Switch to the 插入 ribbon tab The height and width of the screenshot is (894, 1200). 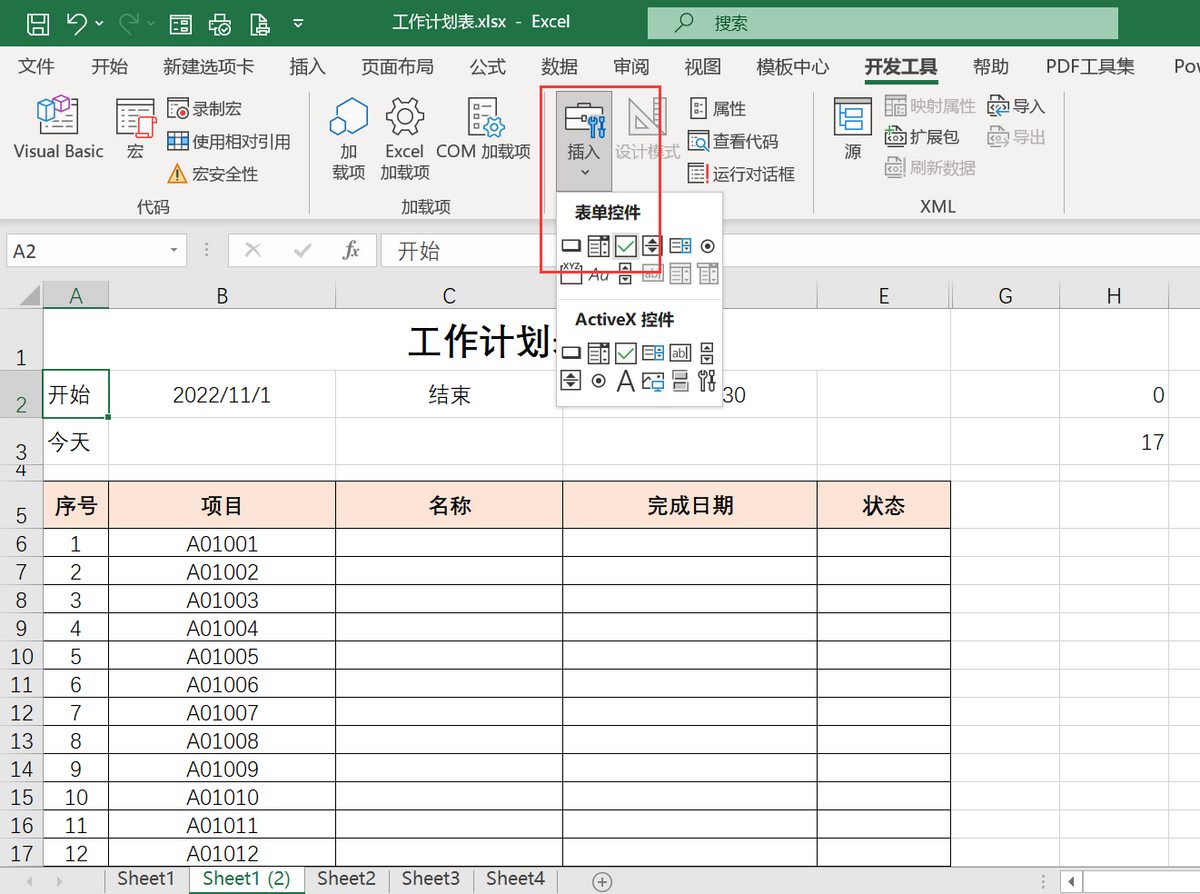[307, 67]
